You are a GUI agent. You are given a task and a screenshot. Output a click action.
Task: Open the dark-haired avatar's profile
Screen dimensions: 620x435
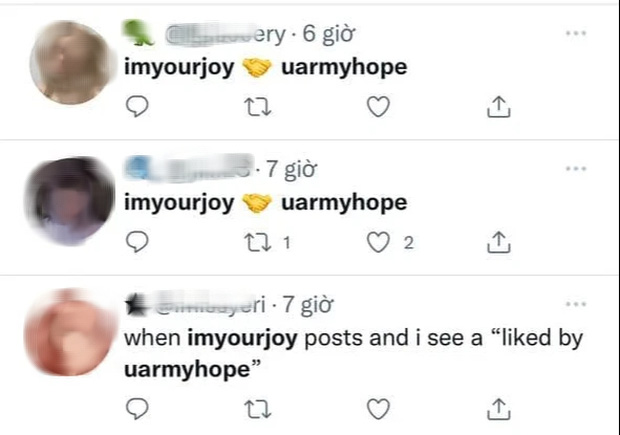70,200
